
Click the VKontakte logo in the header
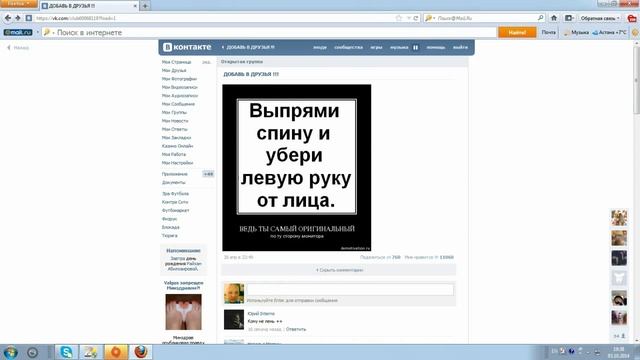(187, 47)
